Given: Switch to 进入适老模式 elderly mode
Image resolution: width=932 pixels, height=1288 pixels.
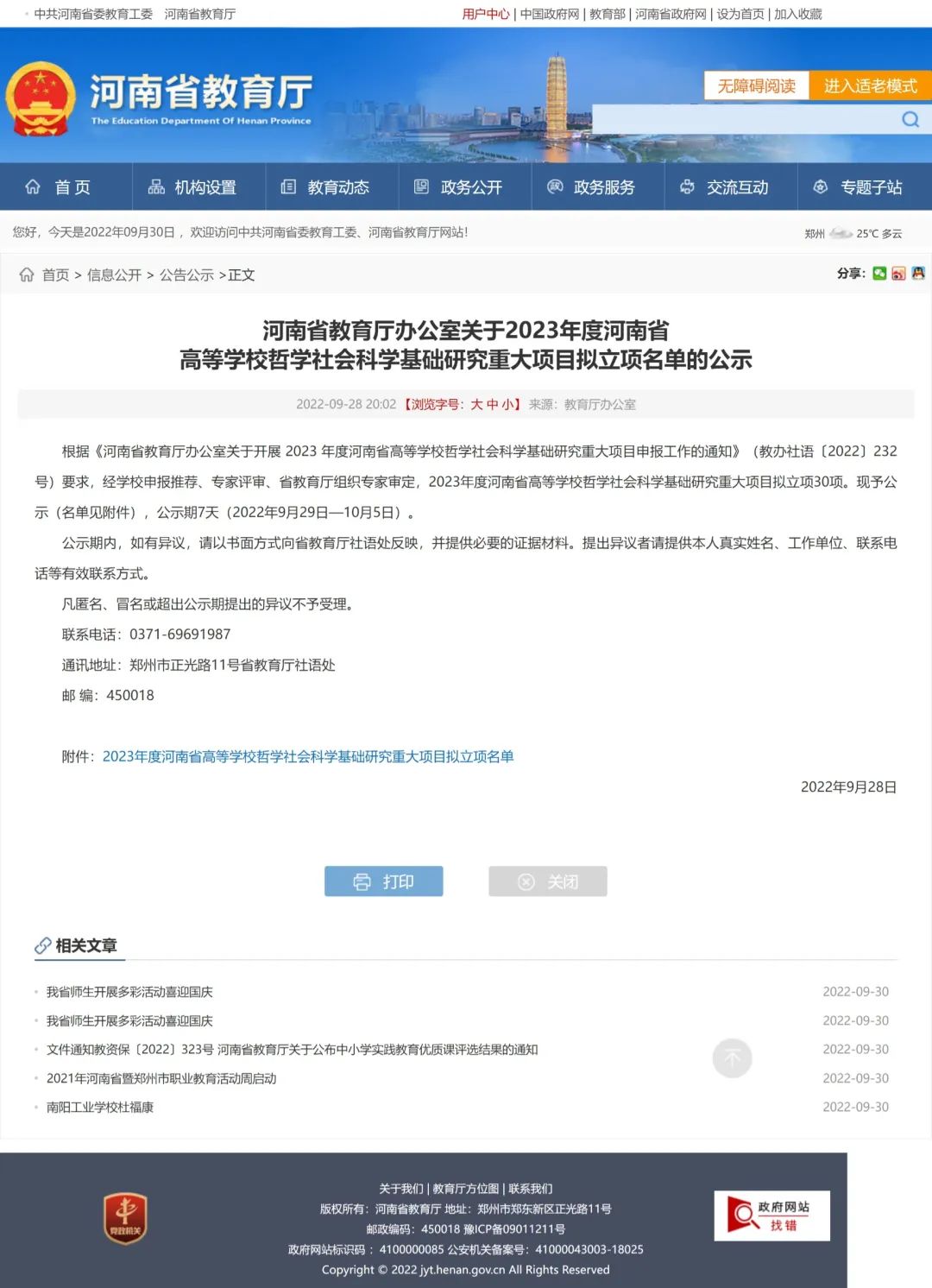Looking at the screenshot, I should 870,85.
